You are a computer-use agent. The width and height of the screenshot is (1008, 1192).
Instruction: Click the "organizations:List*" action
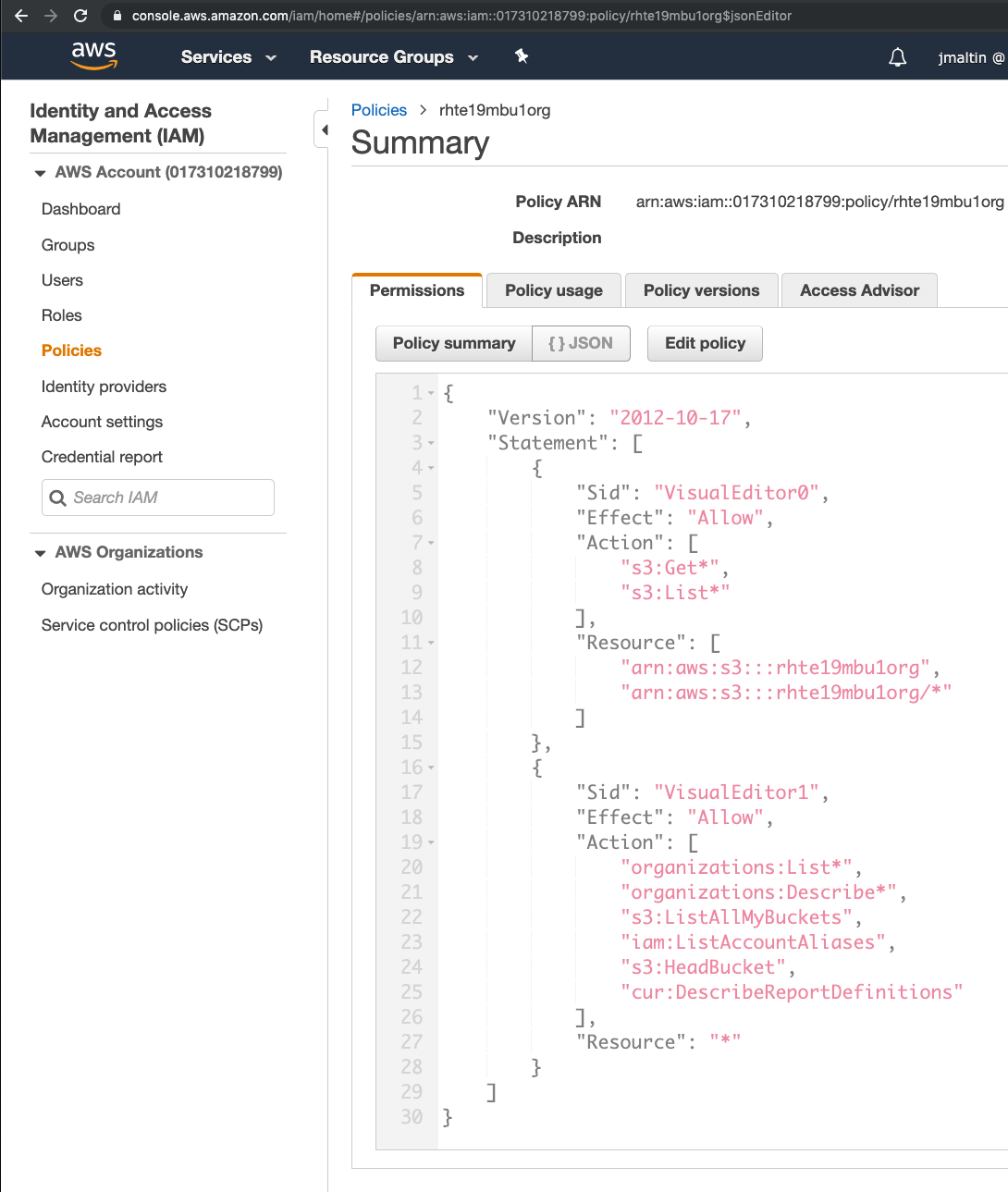pyautogui.click(x=736, y=867)
